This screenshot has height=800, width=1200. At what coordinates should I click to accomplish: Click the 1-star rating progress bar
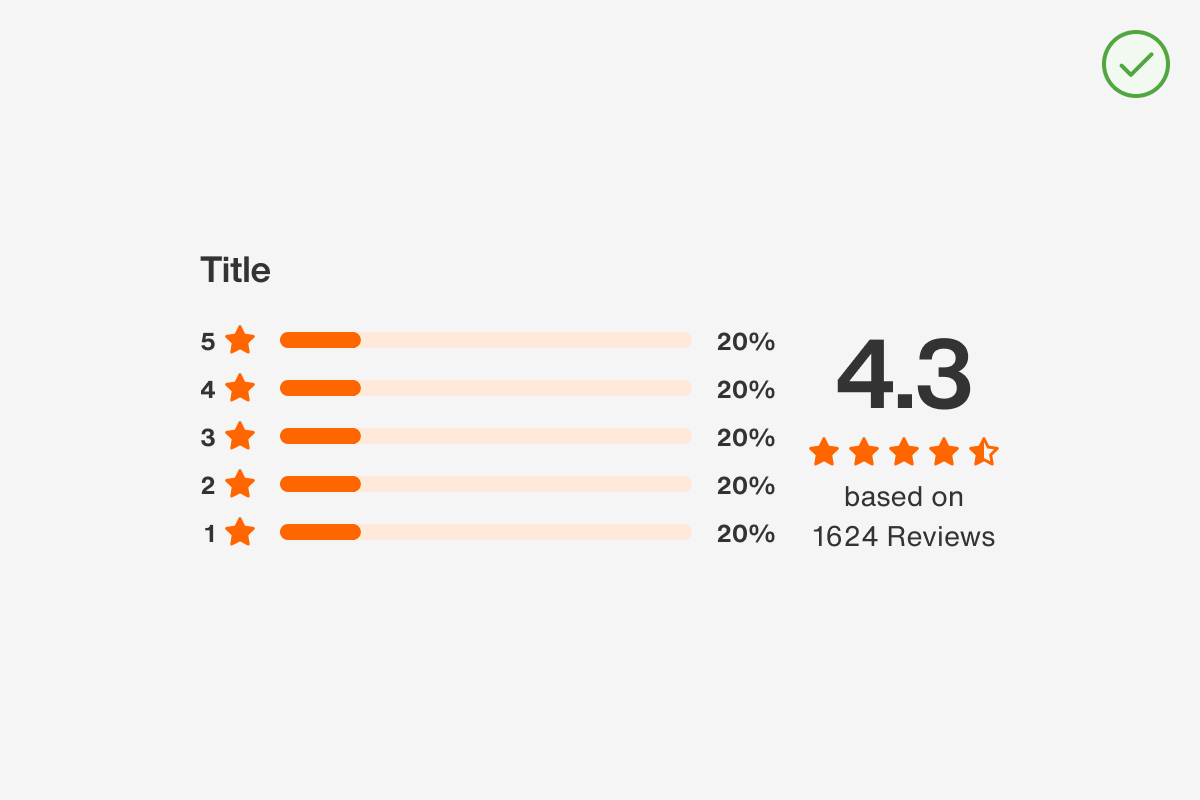tap(486, 532)
